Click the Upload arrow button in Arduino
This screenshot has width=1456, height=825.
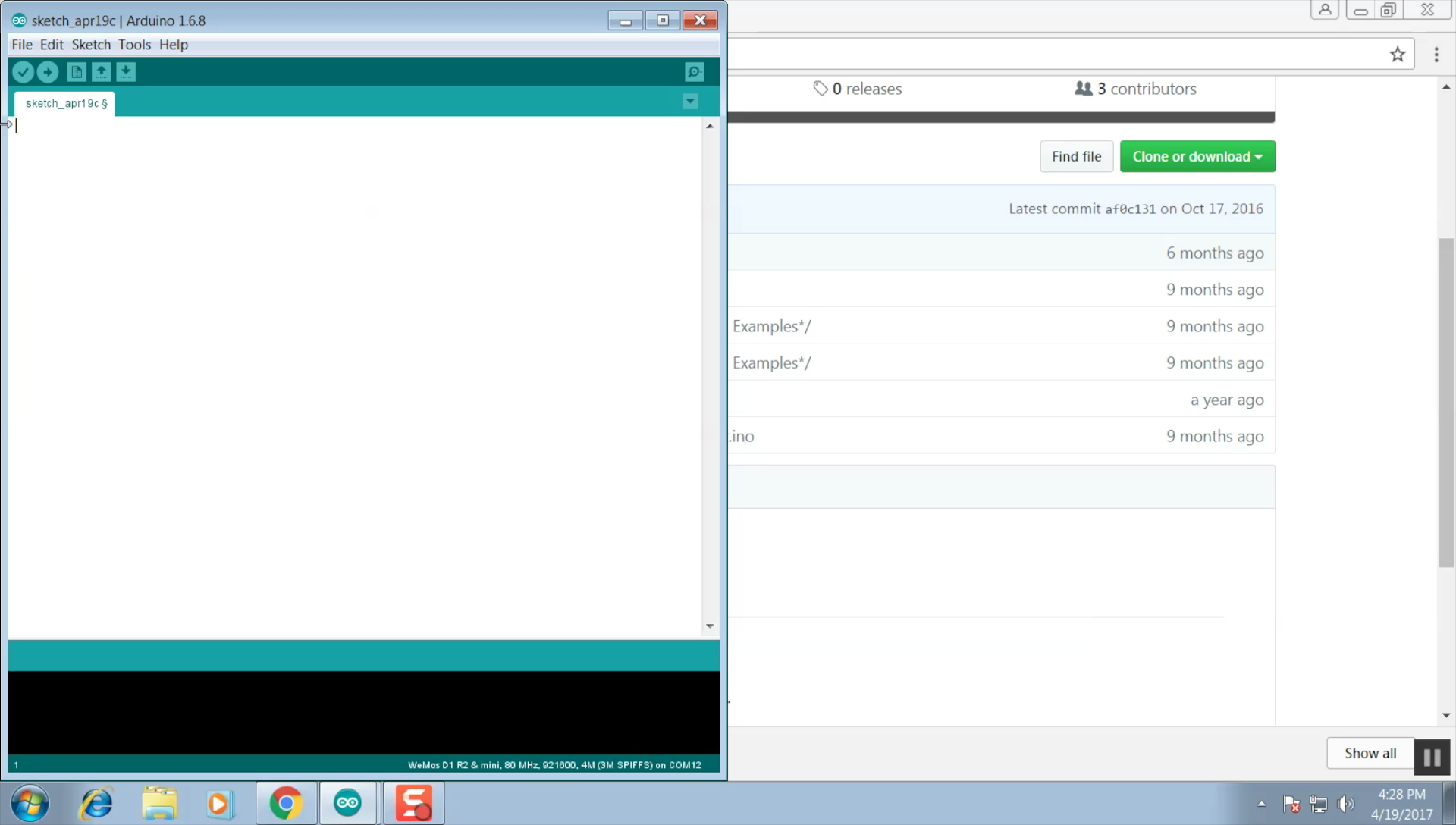48,72
